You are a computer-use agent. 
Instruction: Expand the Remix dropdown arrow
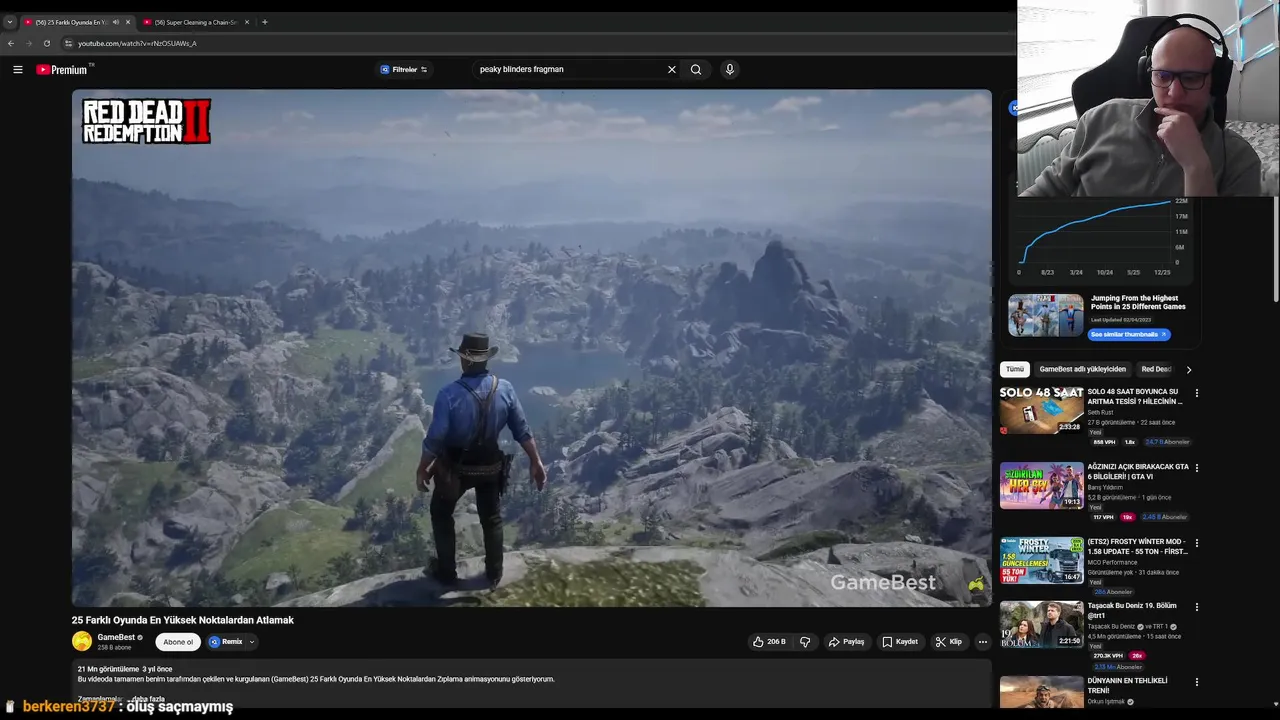(x=252, y=642)
